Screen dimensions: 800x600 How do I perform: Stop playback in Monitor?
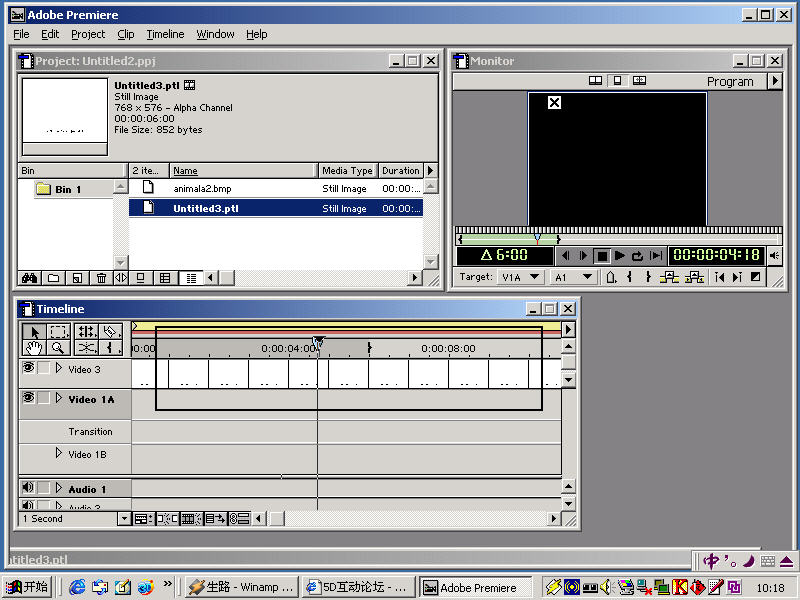[x=602, y=256]
